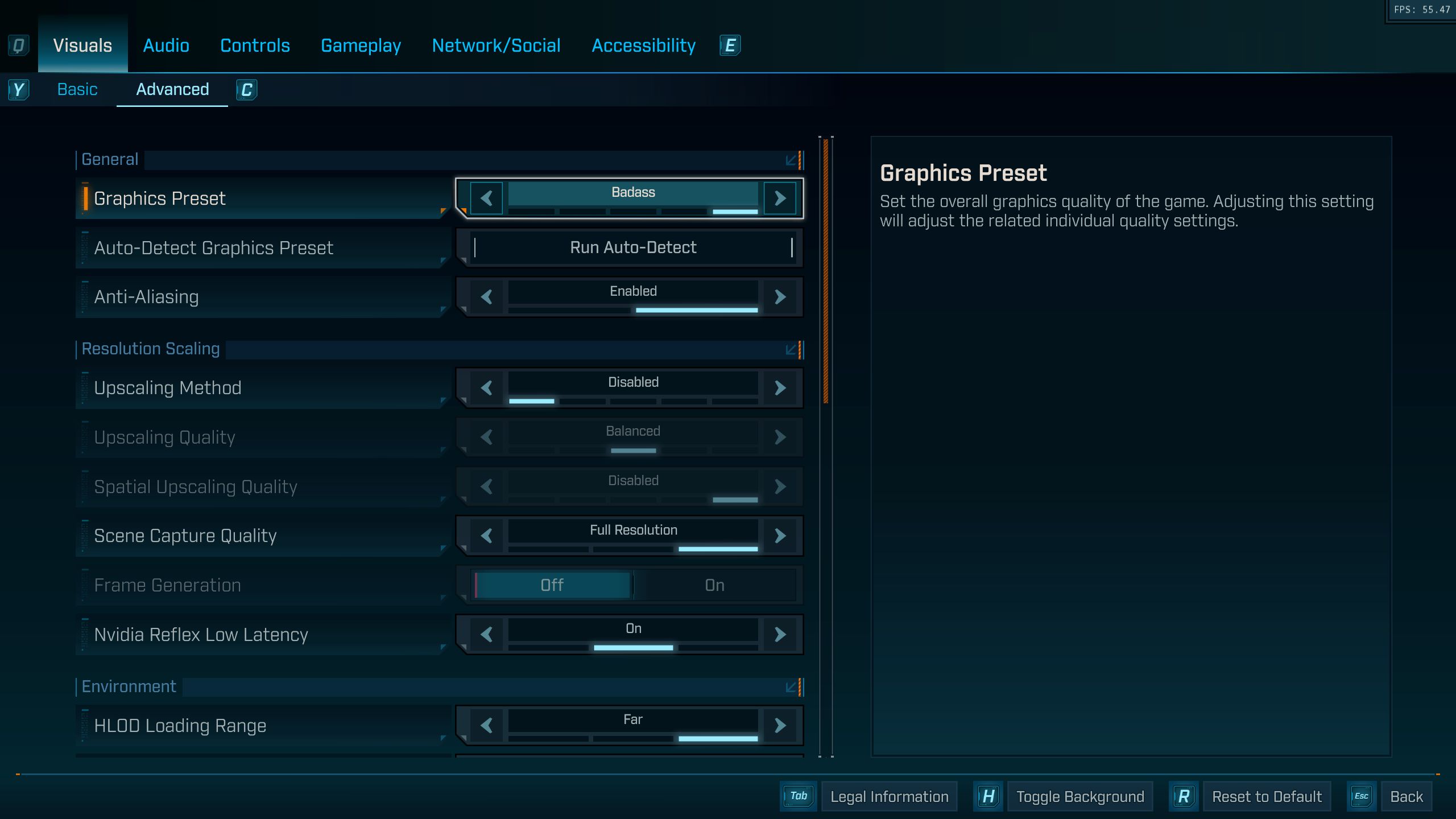Click the E key next-tab icon

tap(730, 45)
